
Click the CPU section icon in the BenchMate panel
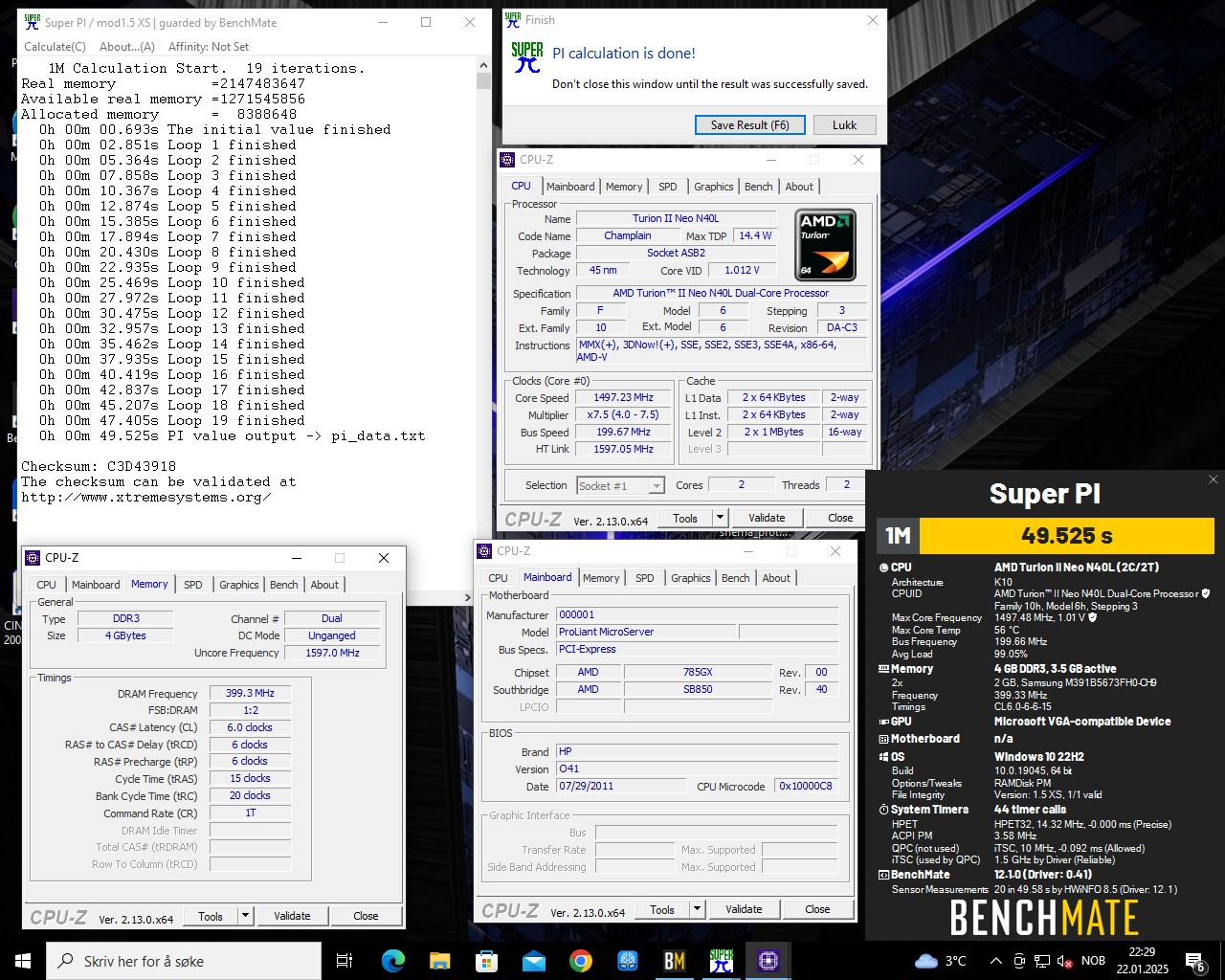(x=883, y=568)
